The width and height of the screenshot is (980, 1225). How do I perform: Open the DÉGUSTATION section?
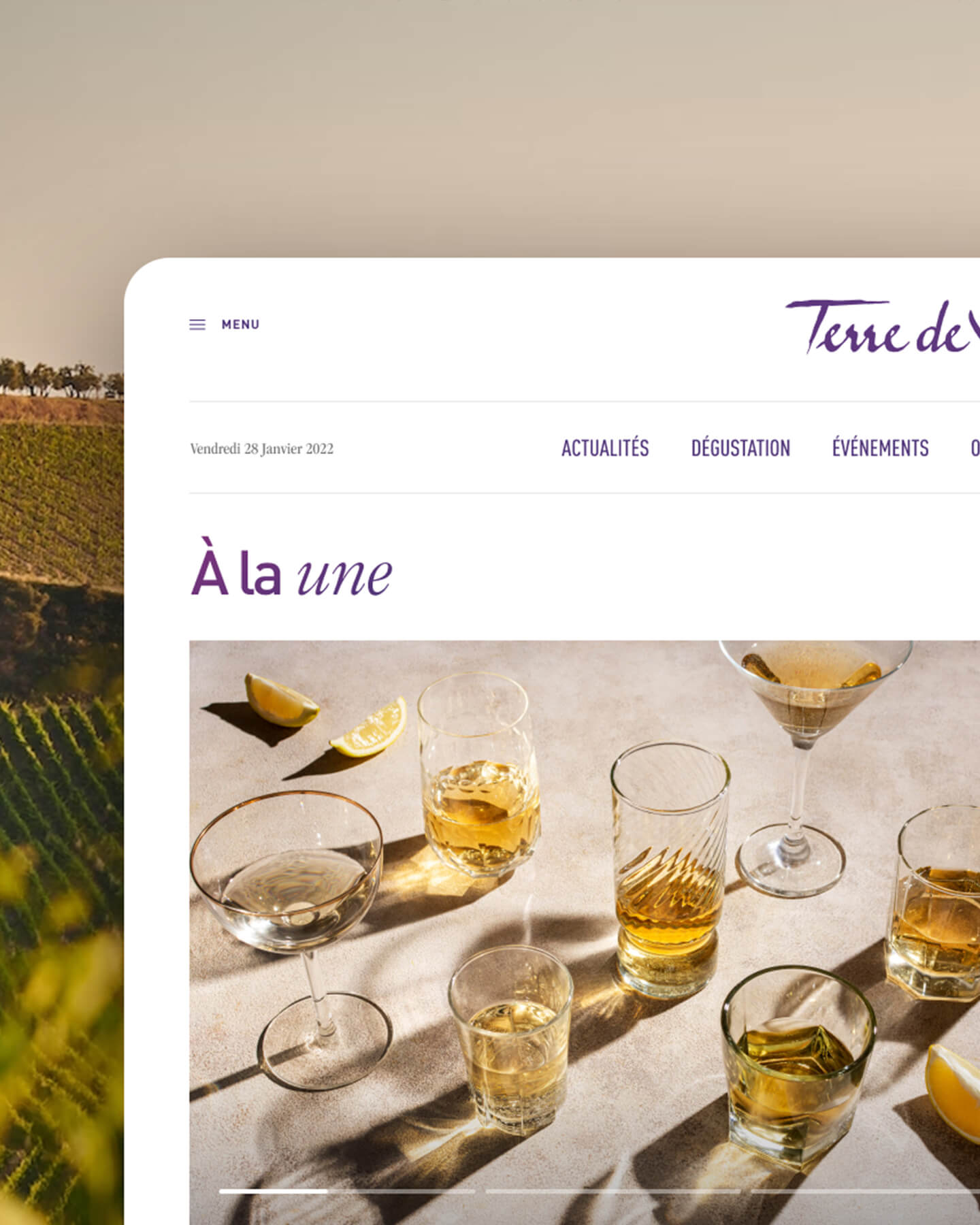pyautogui.click(x=740, y=448)
